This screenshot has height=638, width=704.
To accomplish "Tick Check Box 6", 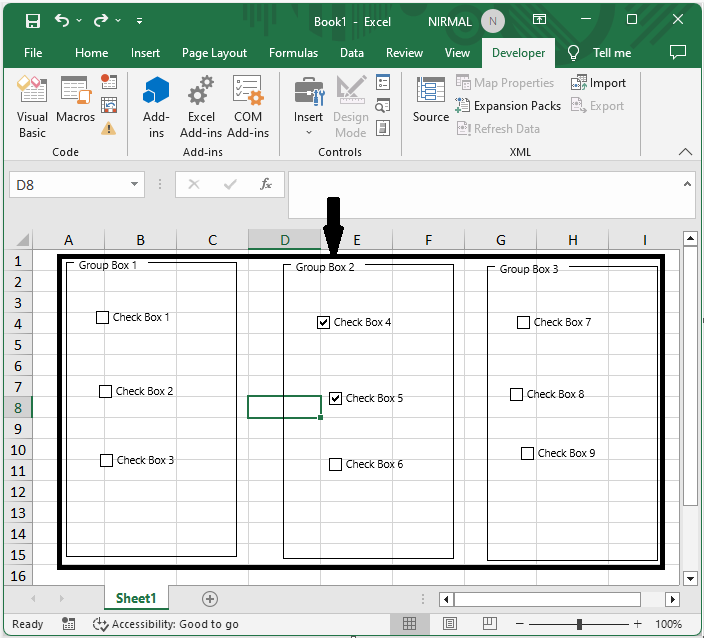I will [x=335, y=464].
